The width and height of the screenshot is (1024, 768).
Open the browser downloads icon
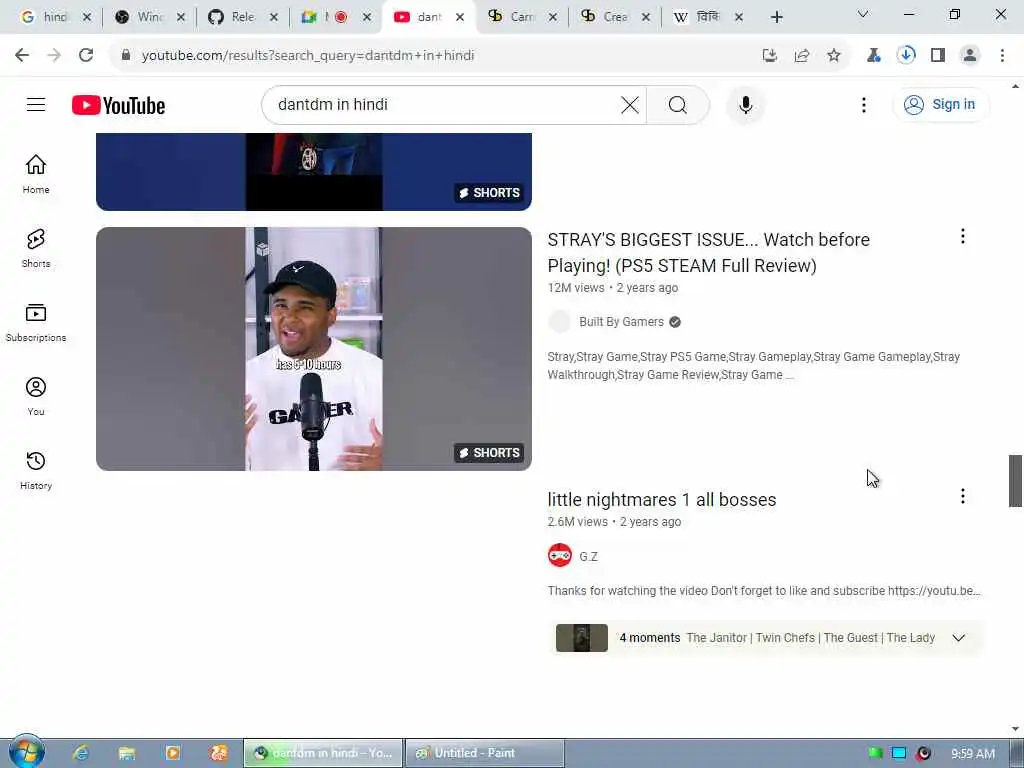(x=905, y=55)
